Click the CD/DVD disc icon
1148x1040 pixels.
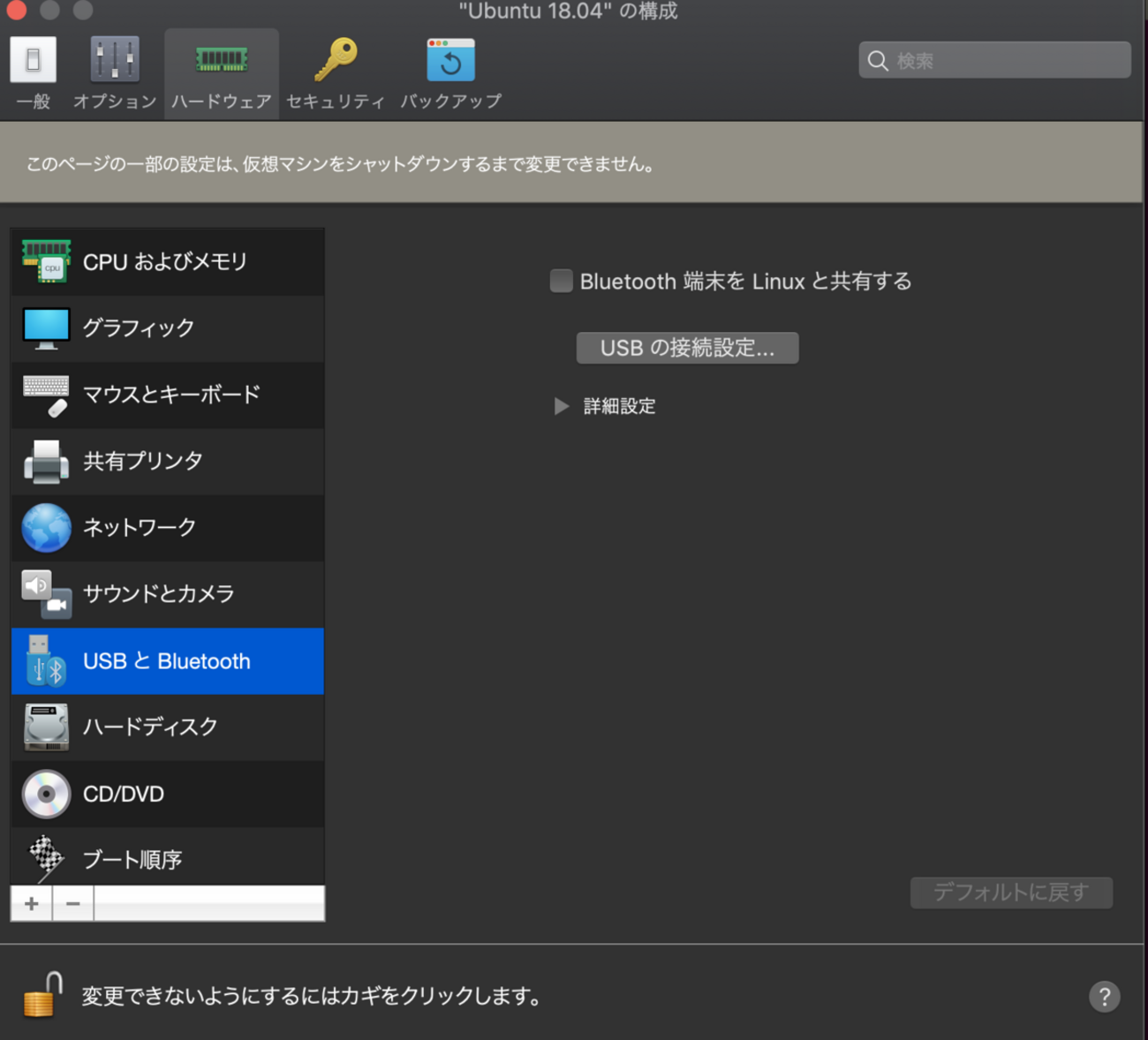coord(46,794)
